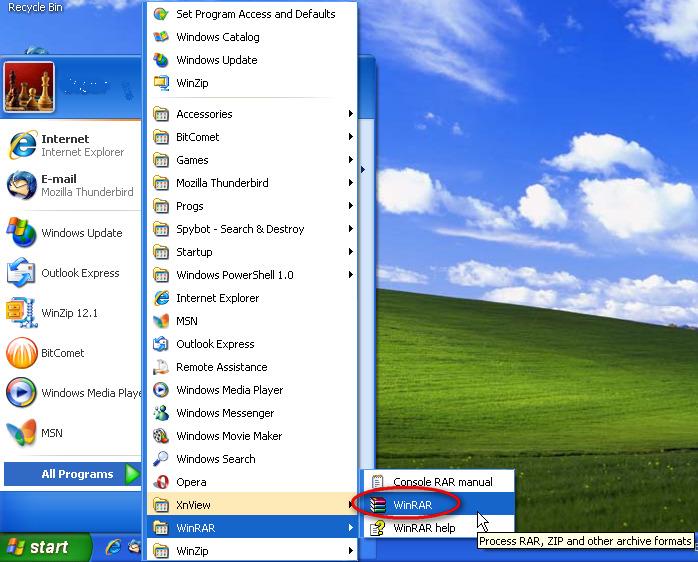Click the Windows Search magnifier icon
This screenshot has width=698, height=562.
tap(161, 459)
